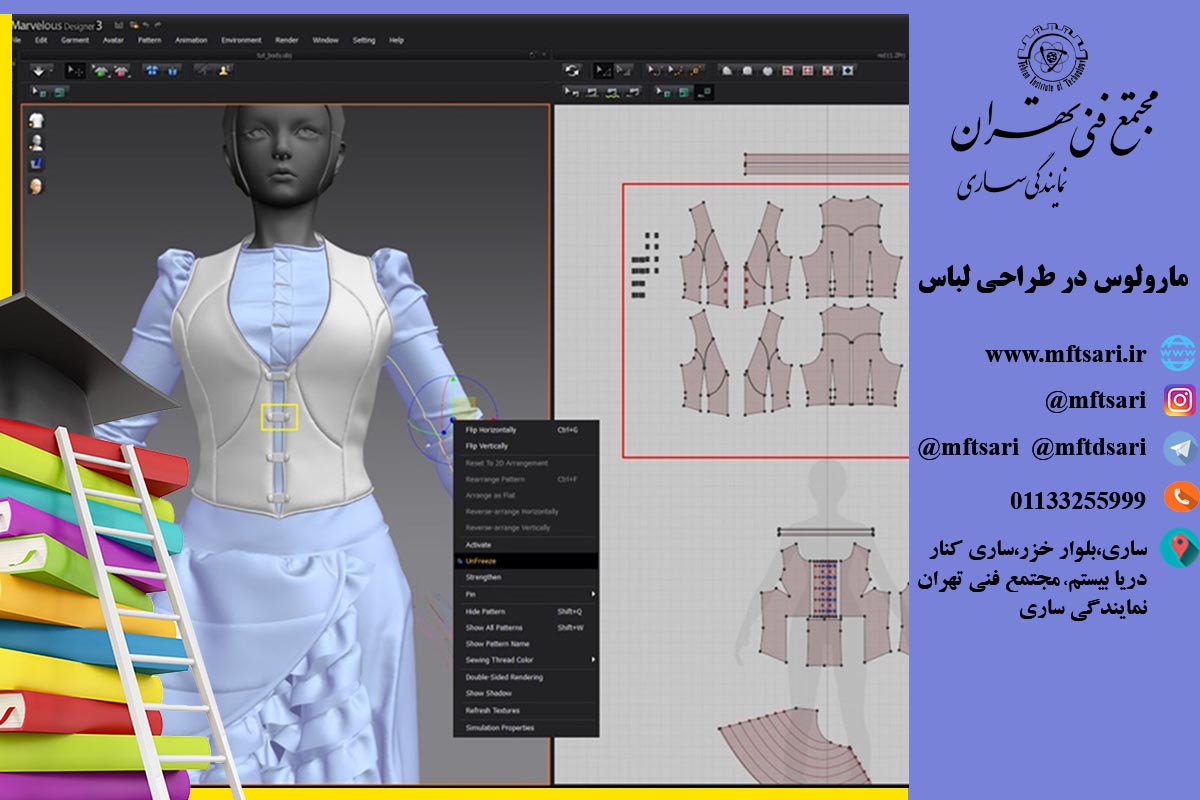The image size is (1200, 800).
Task: Select Activate in the context menu
Action: click(526, 544)
